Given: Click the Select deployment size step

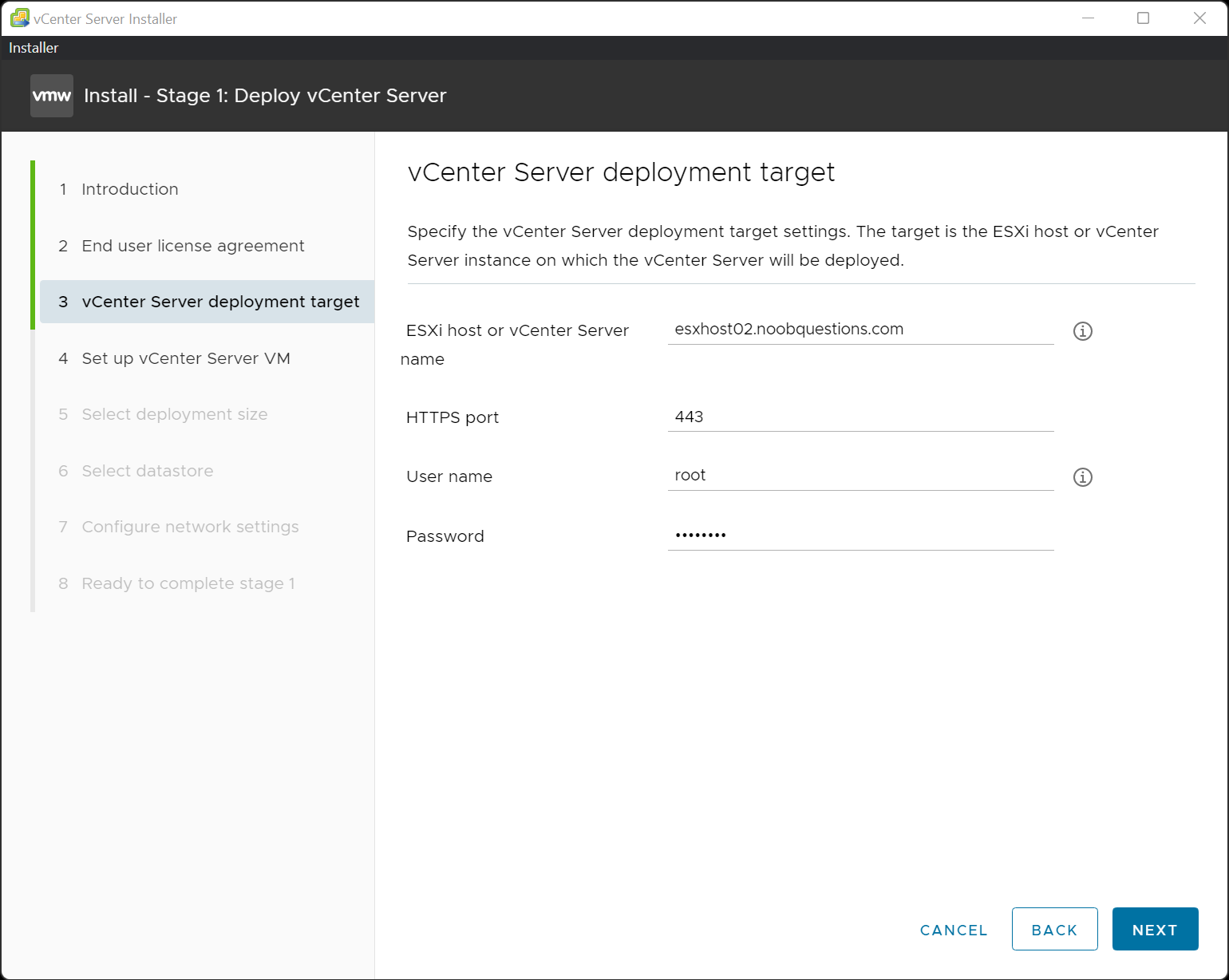Looking at the screenshot, I should pyautogui.click(x=174, y=414).
